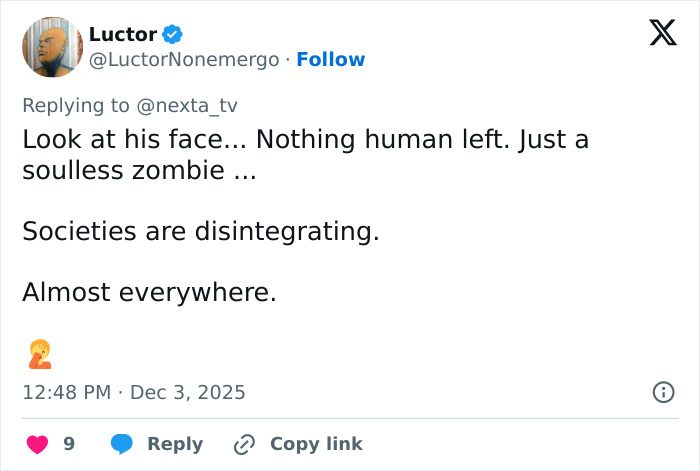
Task: Click the "Almost everywhere." line of text
Action: coord(149,293)
